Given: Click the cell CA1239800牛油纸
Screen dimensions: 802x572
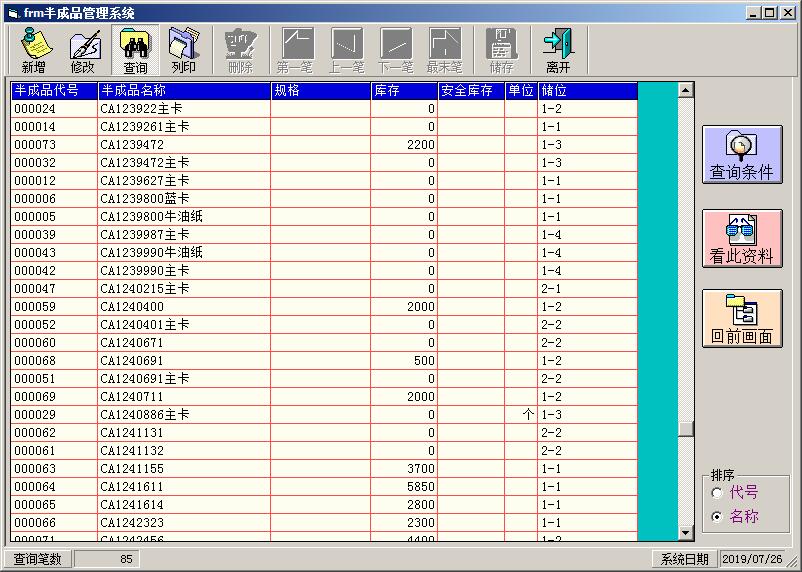Looking at the screenshot, I should pos(184,216).
